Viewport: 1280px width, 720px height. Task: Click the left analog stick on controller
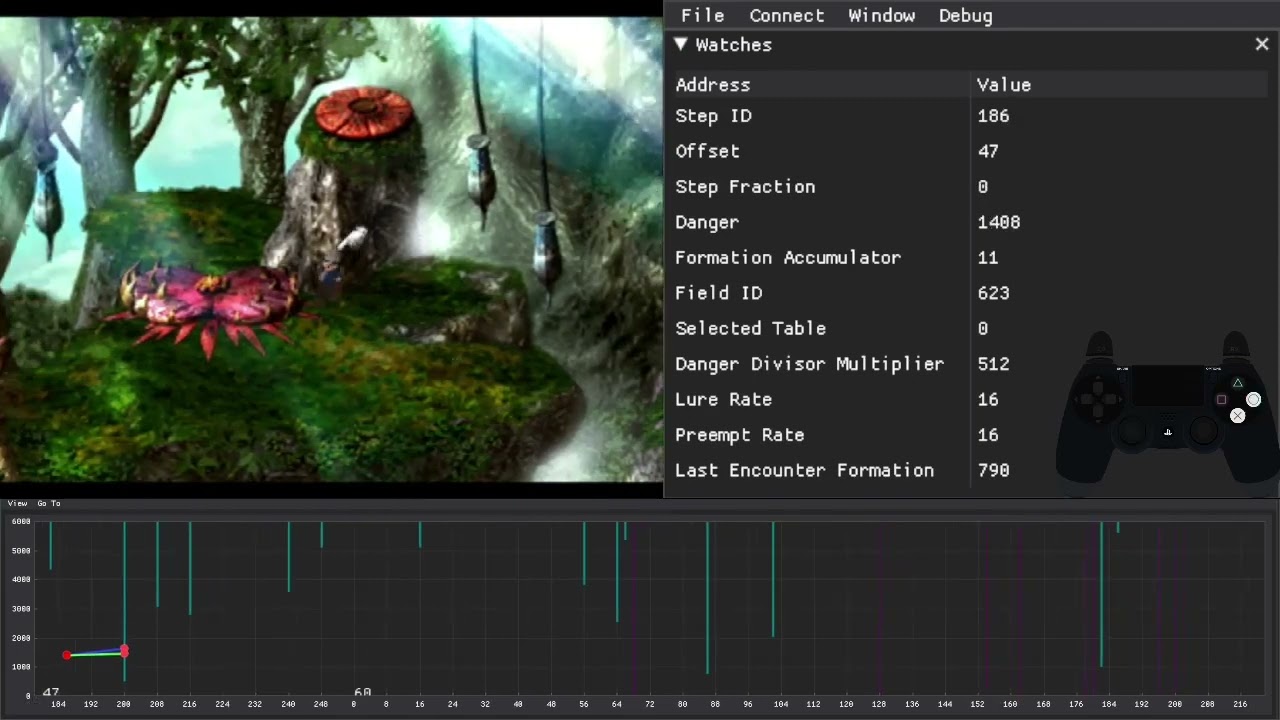point(1131,431)
